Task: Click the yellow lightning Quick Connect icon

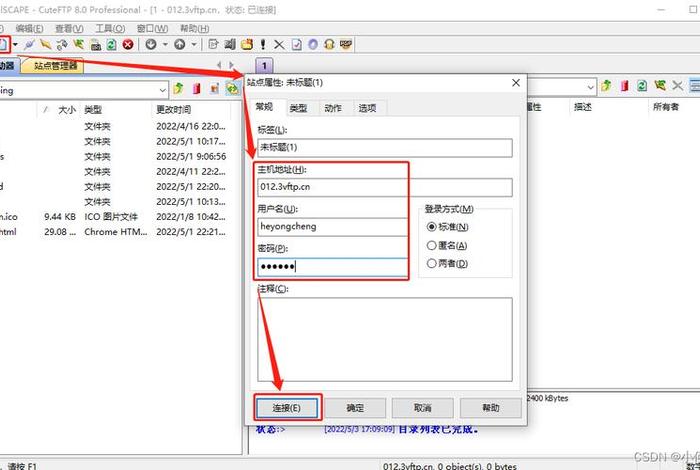Action: pos(46,44)
